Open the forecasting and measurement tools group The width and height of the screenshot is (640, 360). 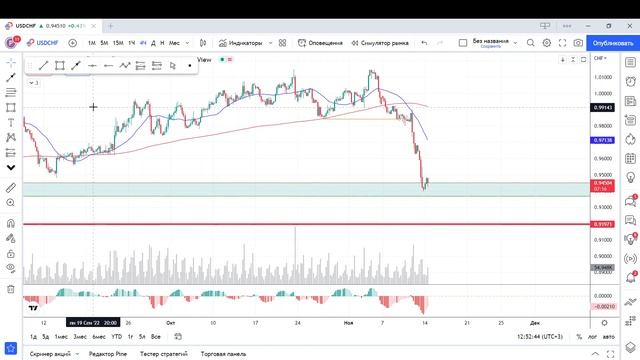point(11,153)
